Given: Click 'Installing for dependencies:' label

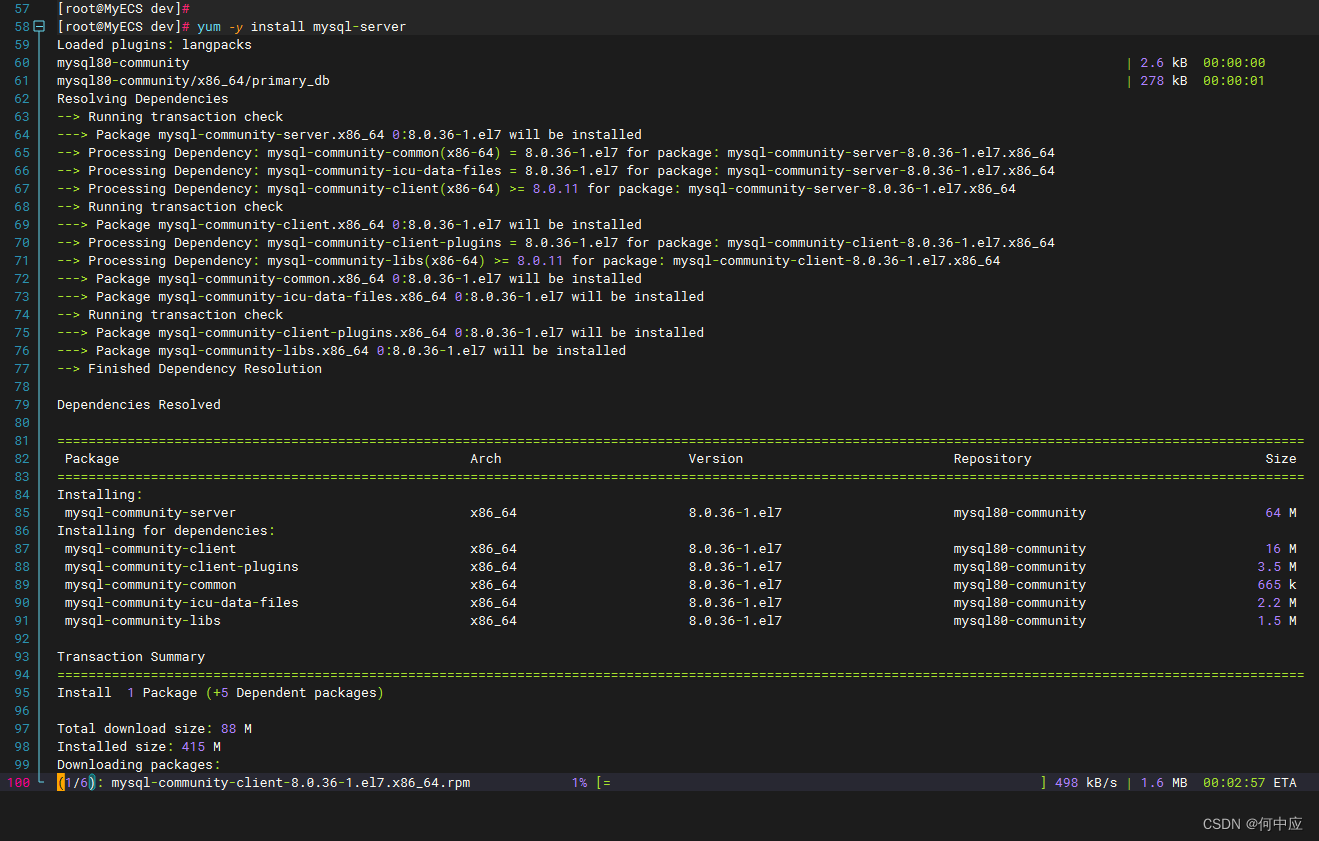Looking at the screenshot, I should (x=166, y=531).
